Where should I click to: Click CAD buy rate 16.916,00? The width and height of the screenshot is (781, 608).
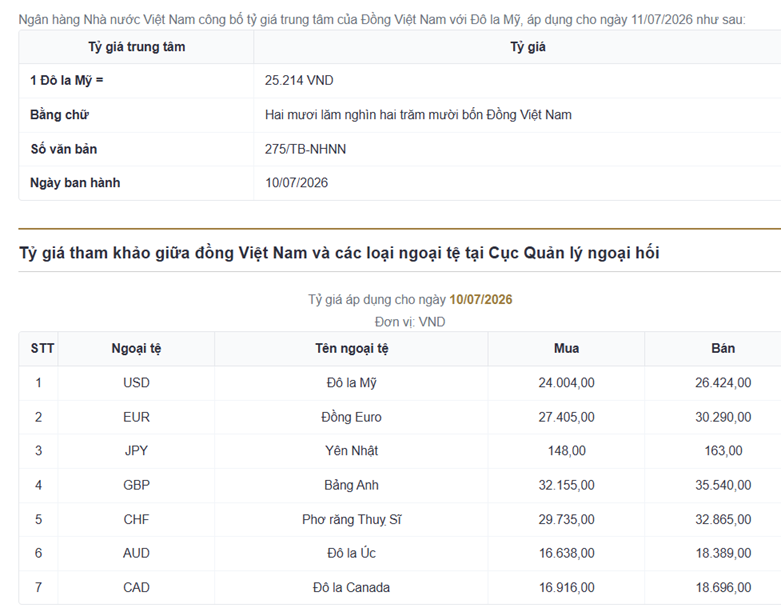[x=566, y=588]
